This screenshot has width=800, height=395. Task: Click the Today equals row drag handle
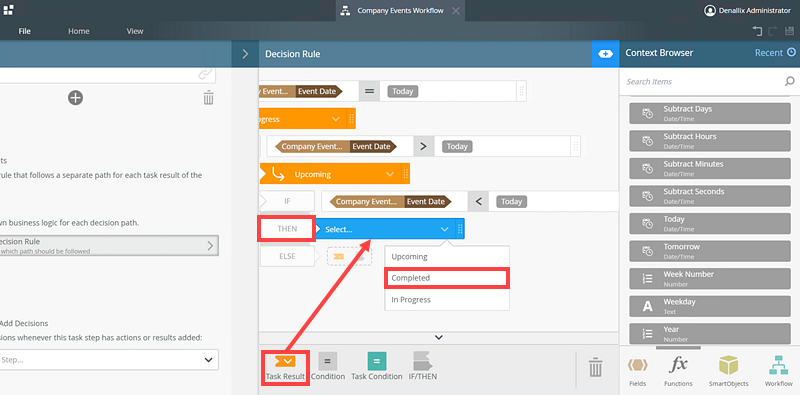click(521, 91)
